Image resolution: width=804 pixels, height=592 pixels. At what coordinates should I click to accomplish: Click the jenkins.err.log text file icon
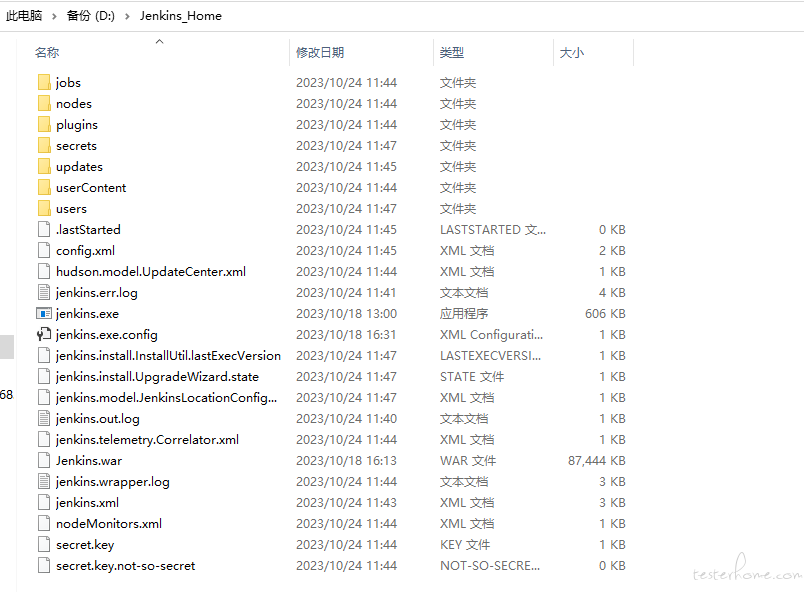tap(44, 293)
